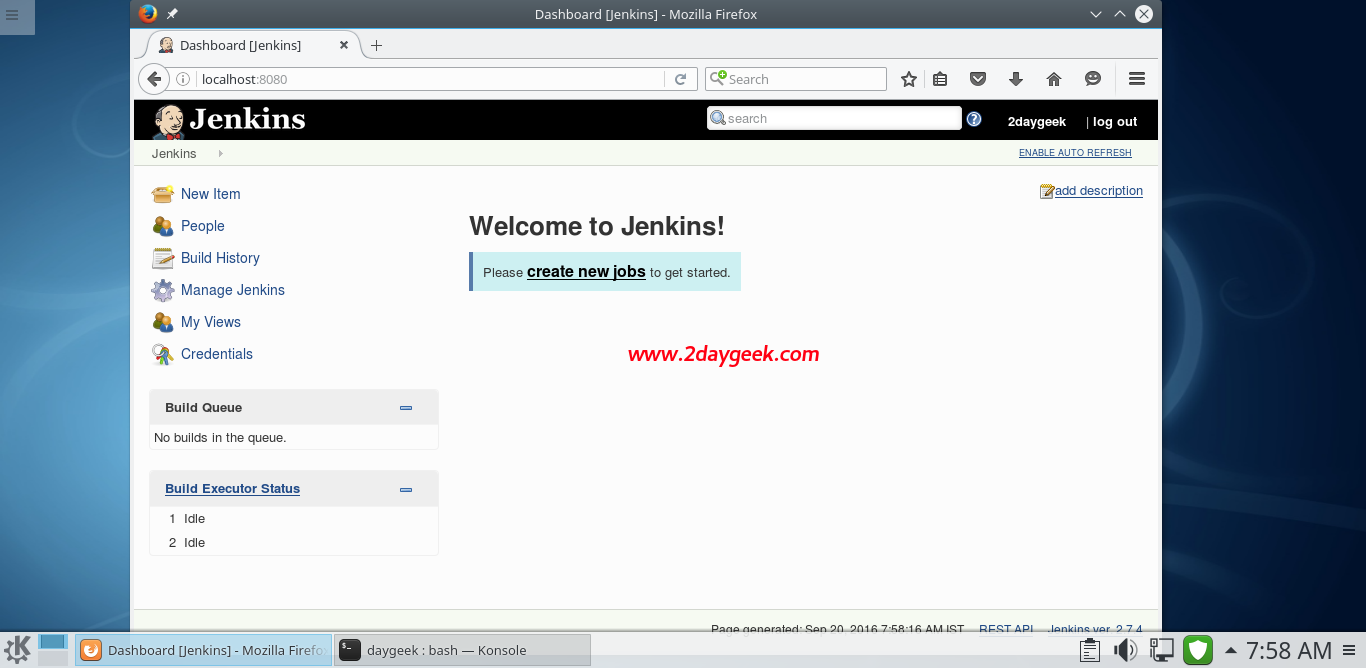Image resolution: width=1366 pixels, height=668 pixels.
Task: Open the network tray icon
Action: click(x=1161, y=650)
